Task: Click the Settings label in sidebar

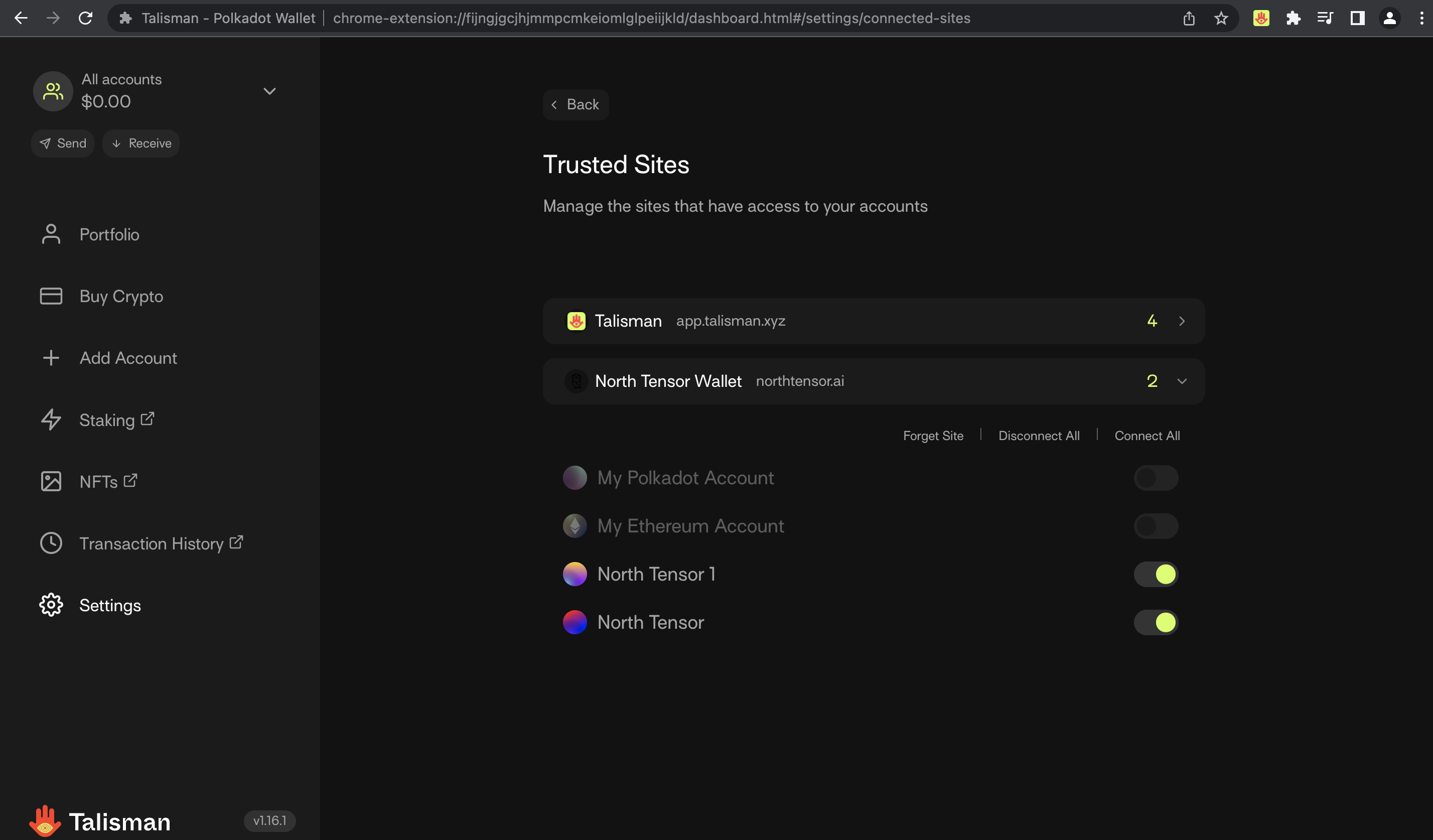Action: 110,606
